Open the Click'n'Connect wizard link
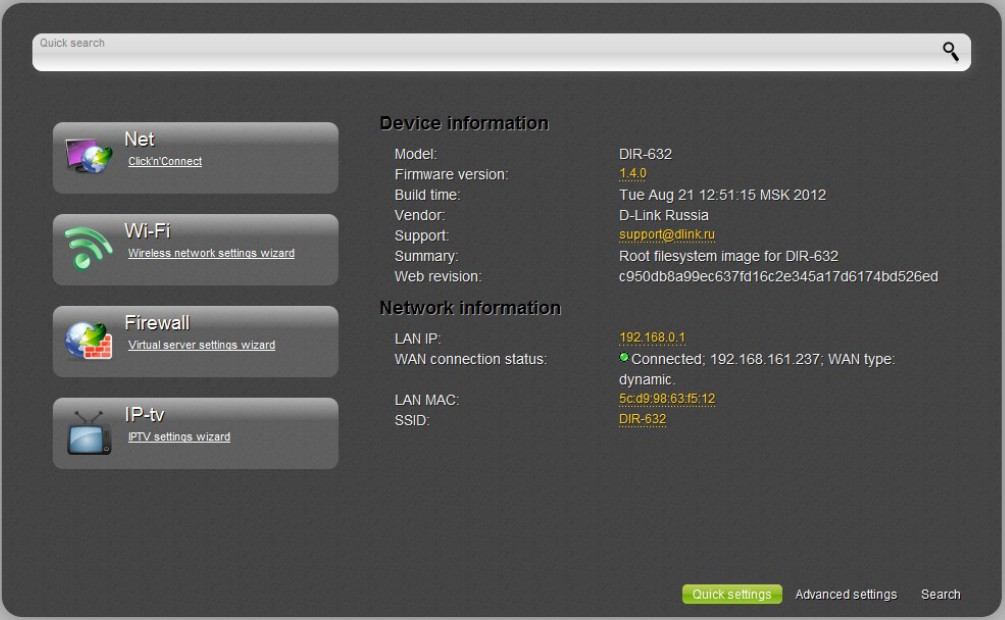Viewport: 1005px width, 620px height. tap(165, 162)
